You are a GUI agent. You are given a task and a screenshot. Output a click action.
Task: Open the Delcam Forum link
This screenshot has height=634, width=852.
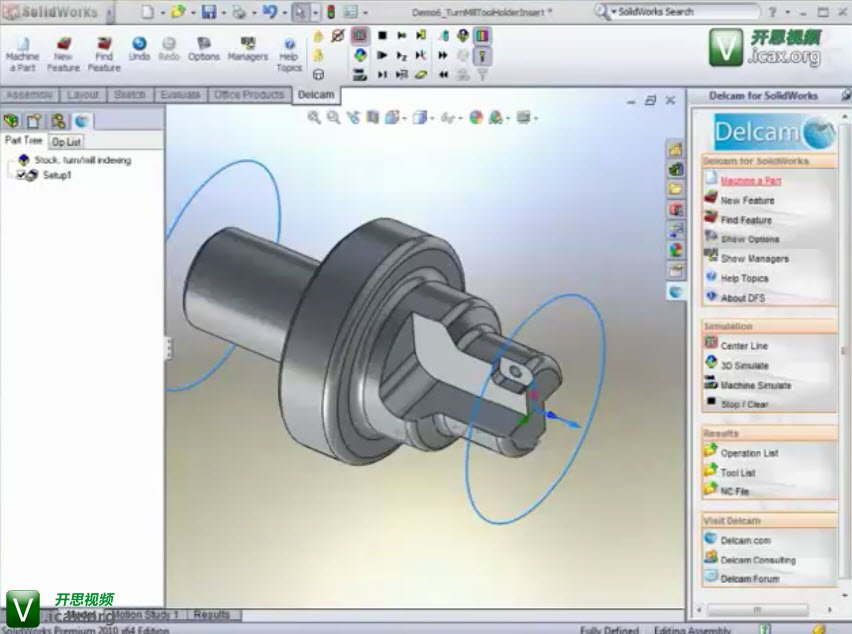point(750,579)
